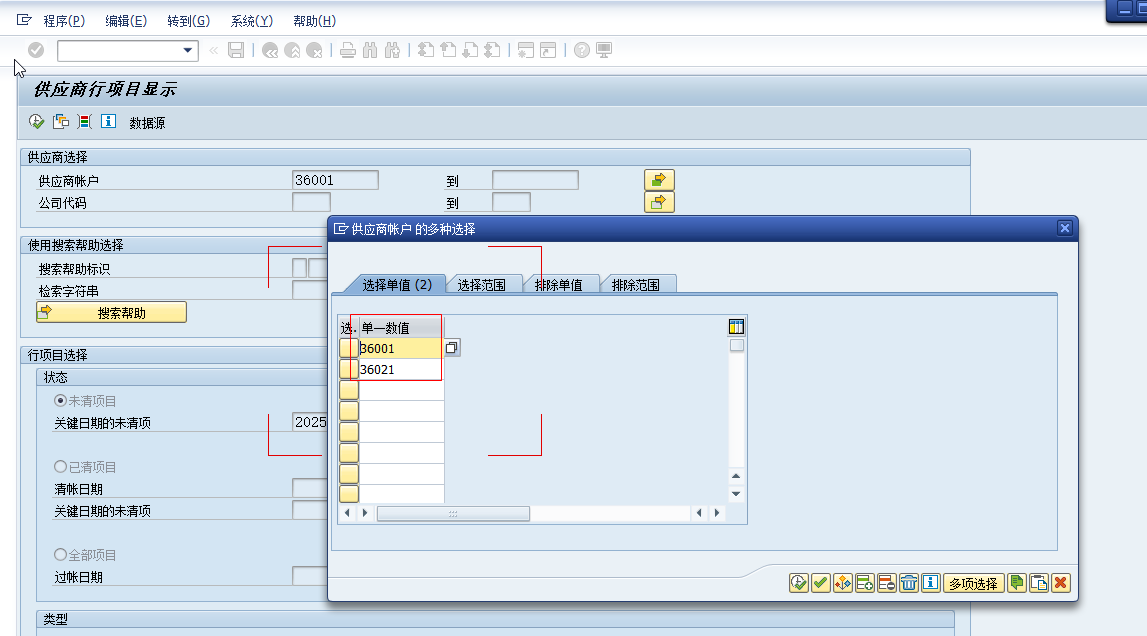This screenshot has width=1147, height=636.
Task: Click the Copy (execute) icon in dialog footer
Action: (799, 583)
